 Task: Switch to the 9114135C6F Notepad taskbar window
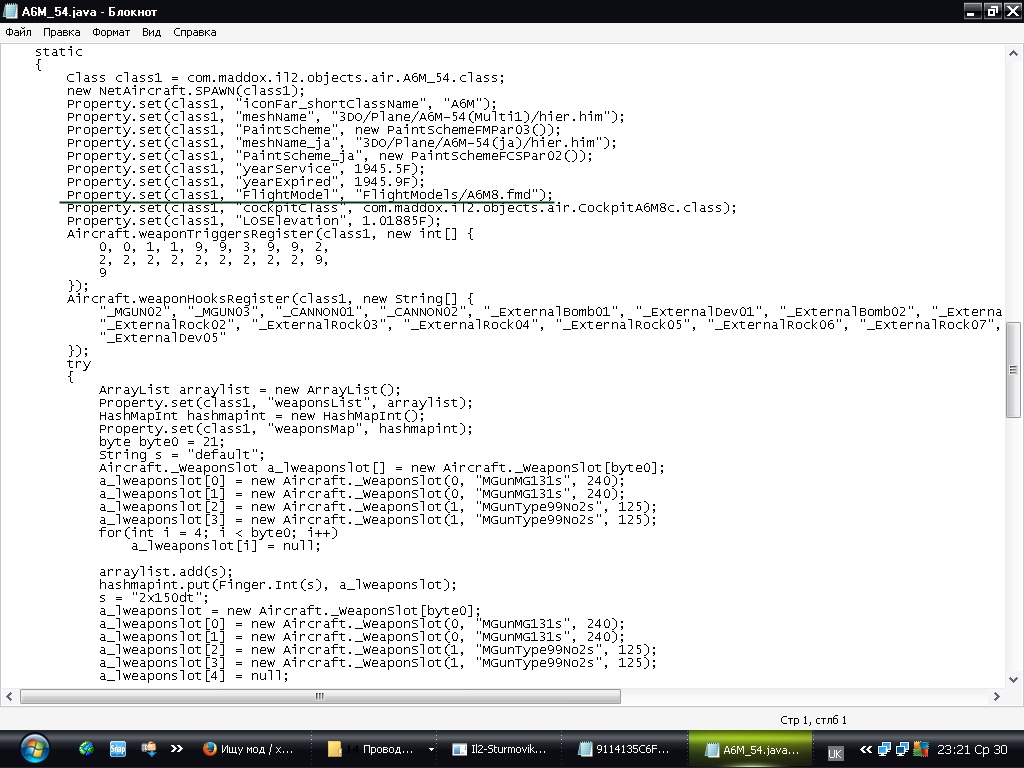[624, 749]
